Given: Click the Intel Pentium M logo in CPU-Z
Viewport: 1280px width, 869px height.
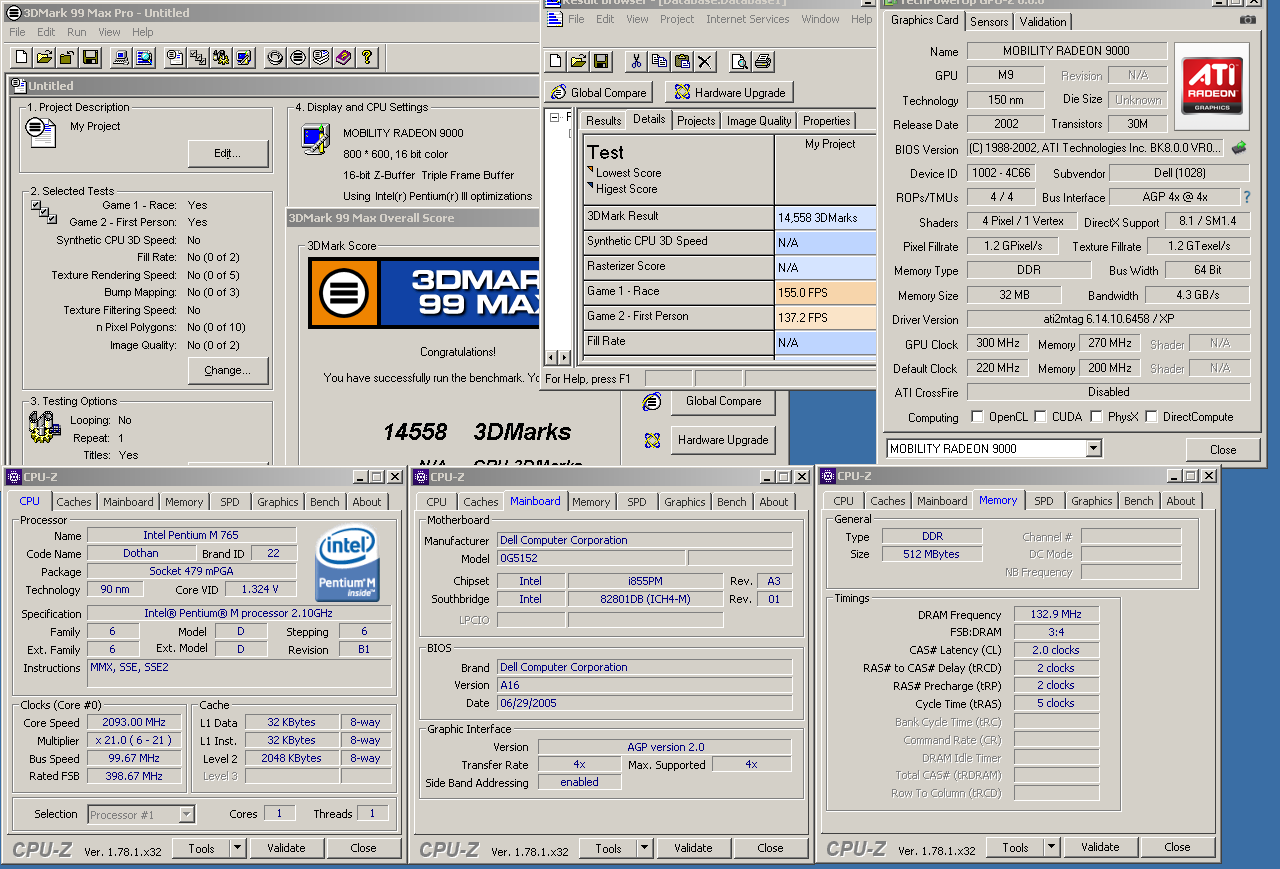Looking at the screenshot, I should click(347, 565).
